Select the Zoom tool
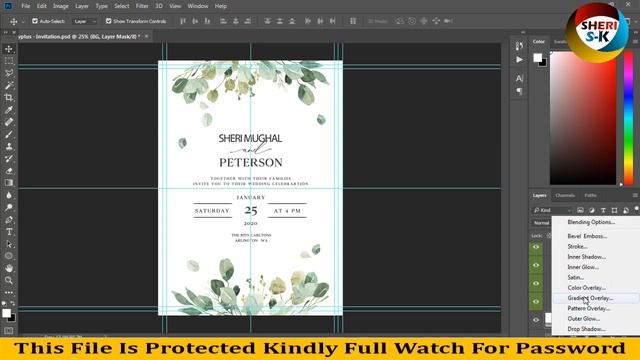 [9, 280]
